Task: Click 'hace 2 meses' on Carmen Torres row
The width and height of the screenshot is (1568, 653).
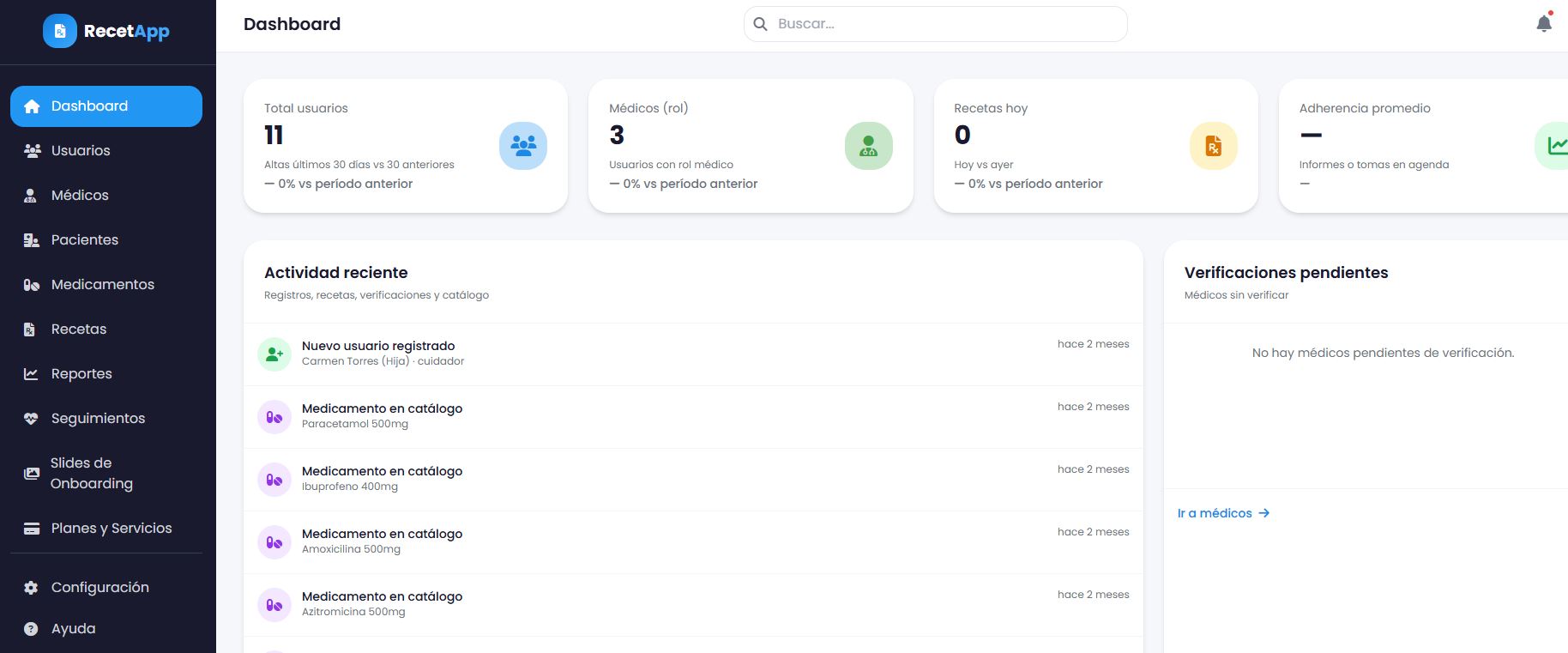Action: point(1094,344)
